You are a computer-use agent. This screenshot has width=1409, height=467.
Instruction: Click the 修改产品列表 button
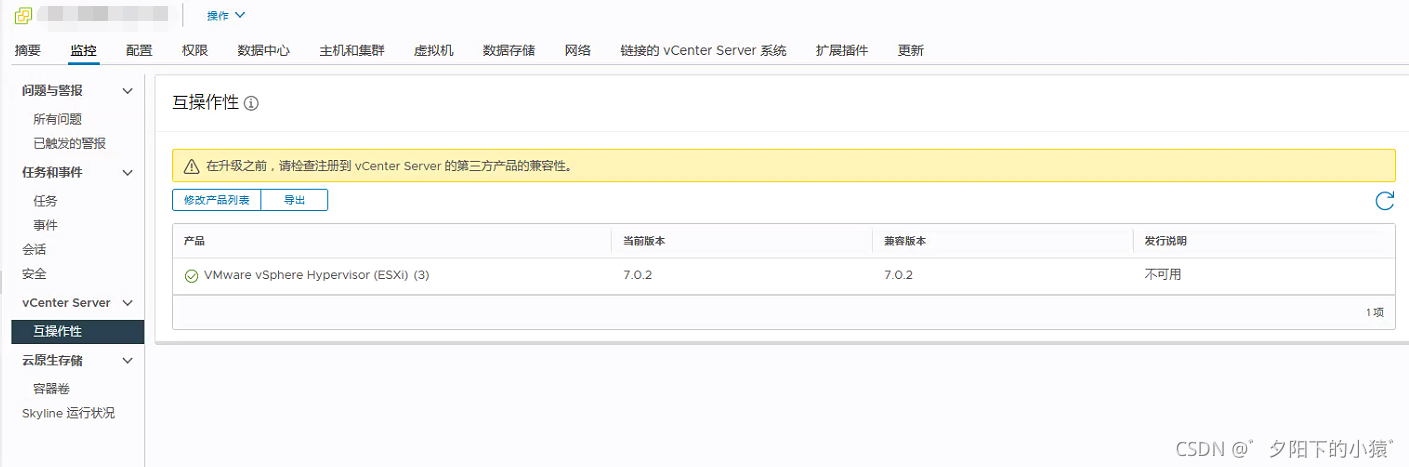pyautogui.click(x=217, y=200)
